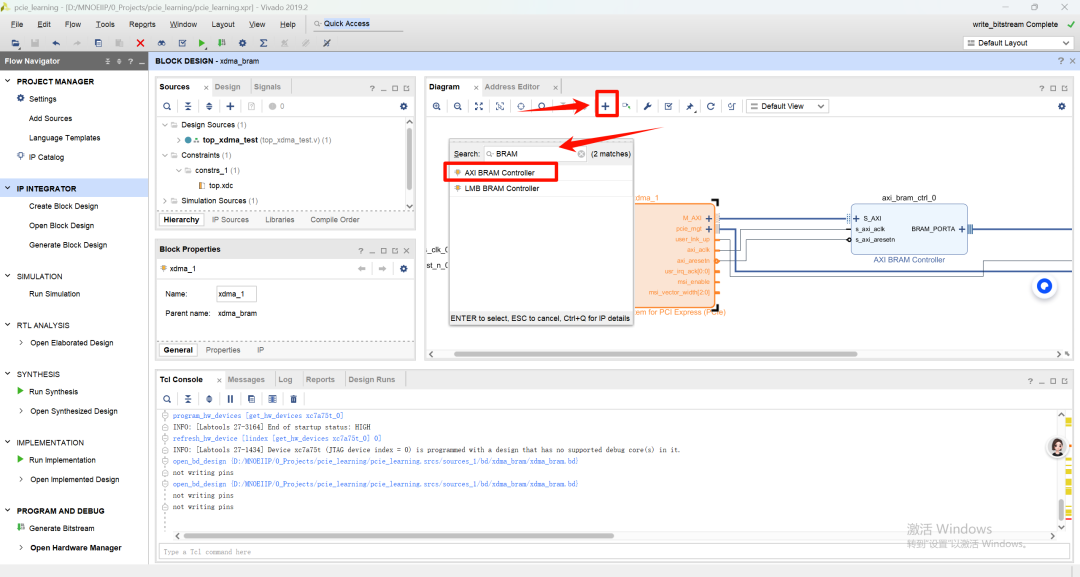The image size is (1080, 577).
Task: Open the Default Layout dropdown
Action: pos(1016,42)
